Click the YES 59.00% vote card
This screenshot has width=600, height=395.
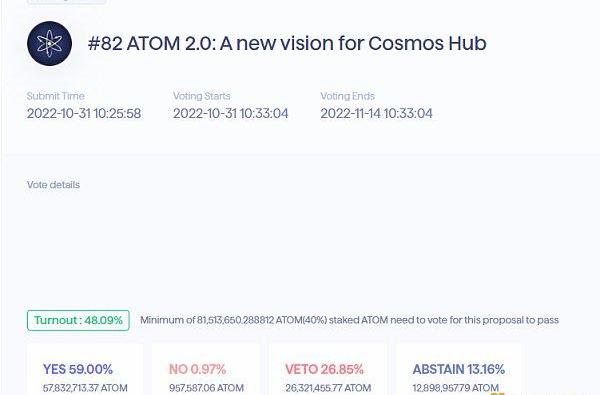(x=85, y=370)
